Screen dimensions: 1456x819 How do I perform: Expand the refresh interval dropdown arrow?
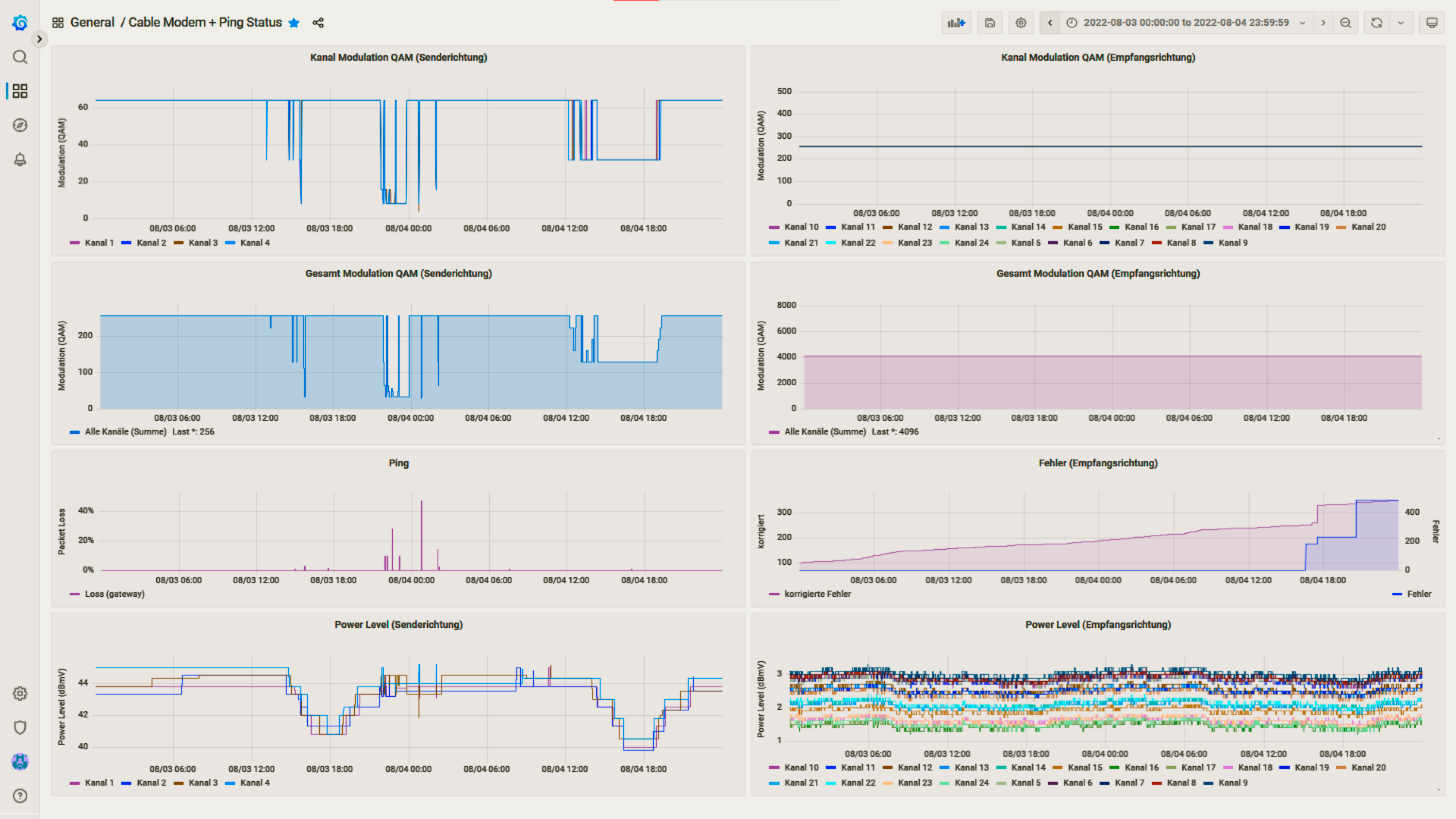coord(1401,23)
